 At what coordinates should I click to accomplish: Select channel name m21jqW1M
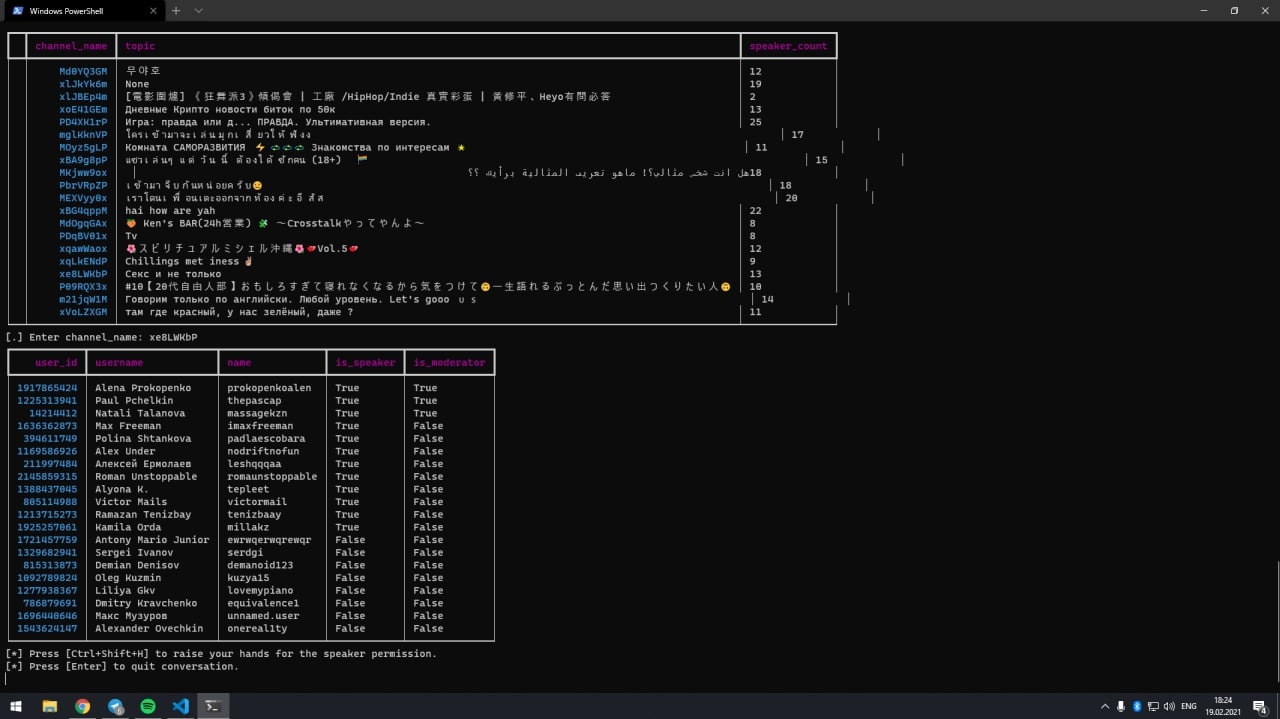pos(83,299)
